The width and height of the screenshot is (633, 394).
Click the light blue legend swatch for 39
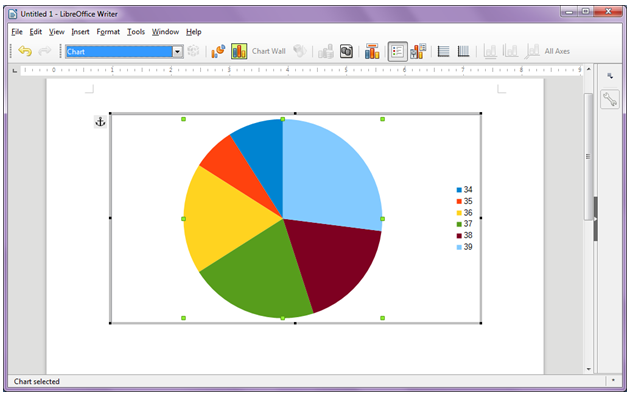459,247
